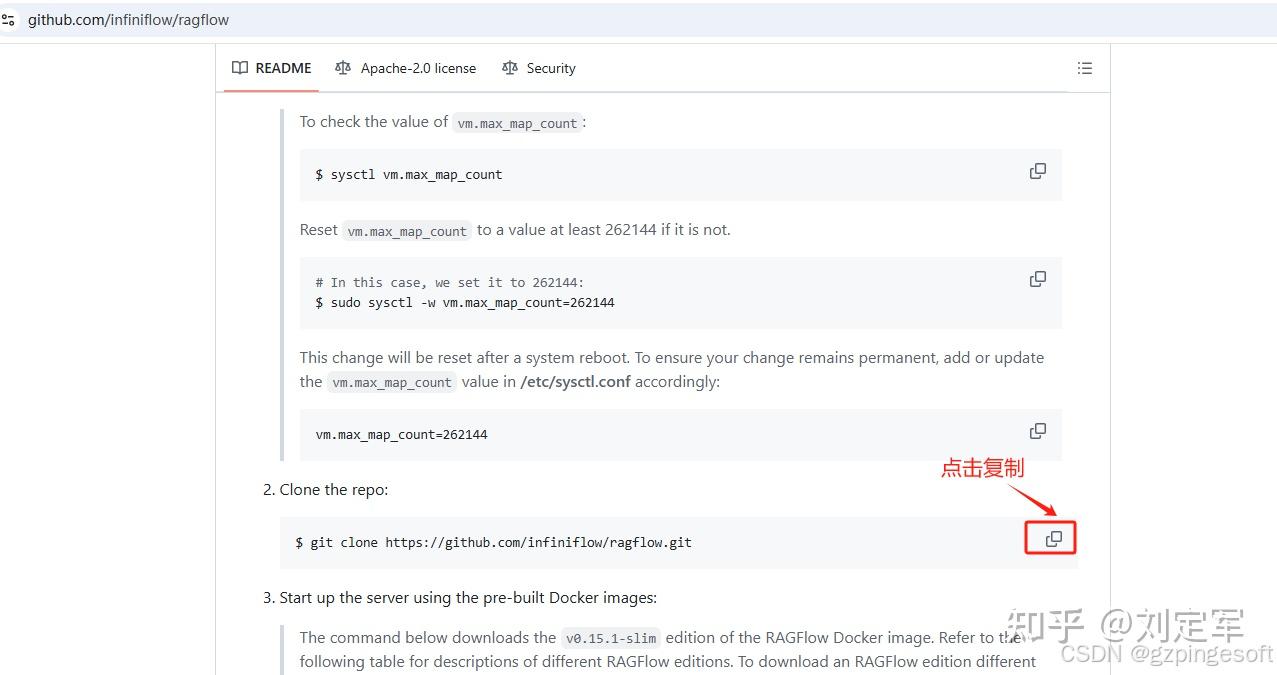Click the /etc/sysctl.conf bold text

(x=575, y=382)
